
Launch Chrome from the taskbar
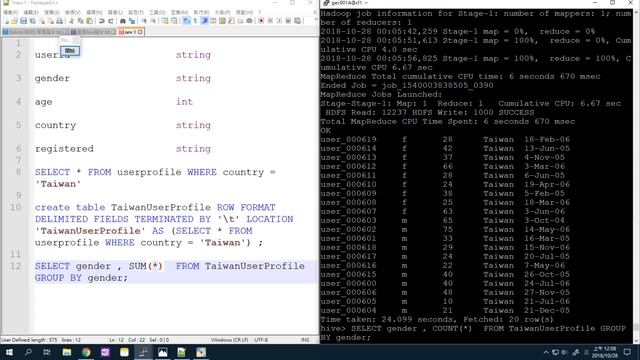tap(86, 352)
